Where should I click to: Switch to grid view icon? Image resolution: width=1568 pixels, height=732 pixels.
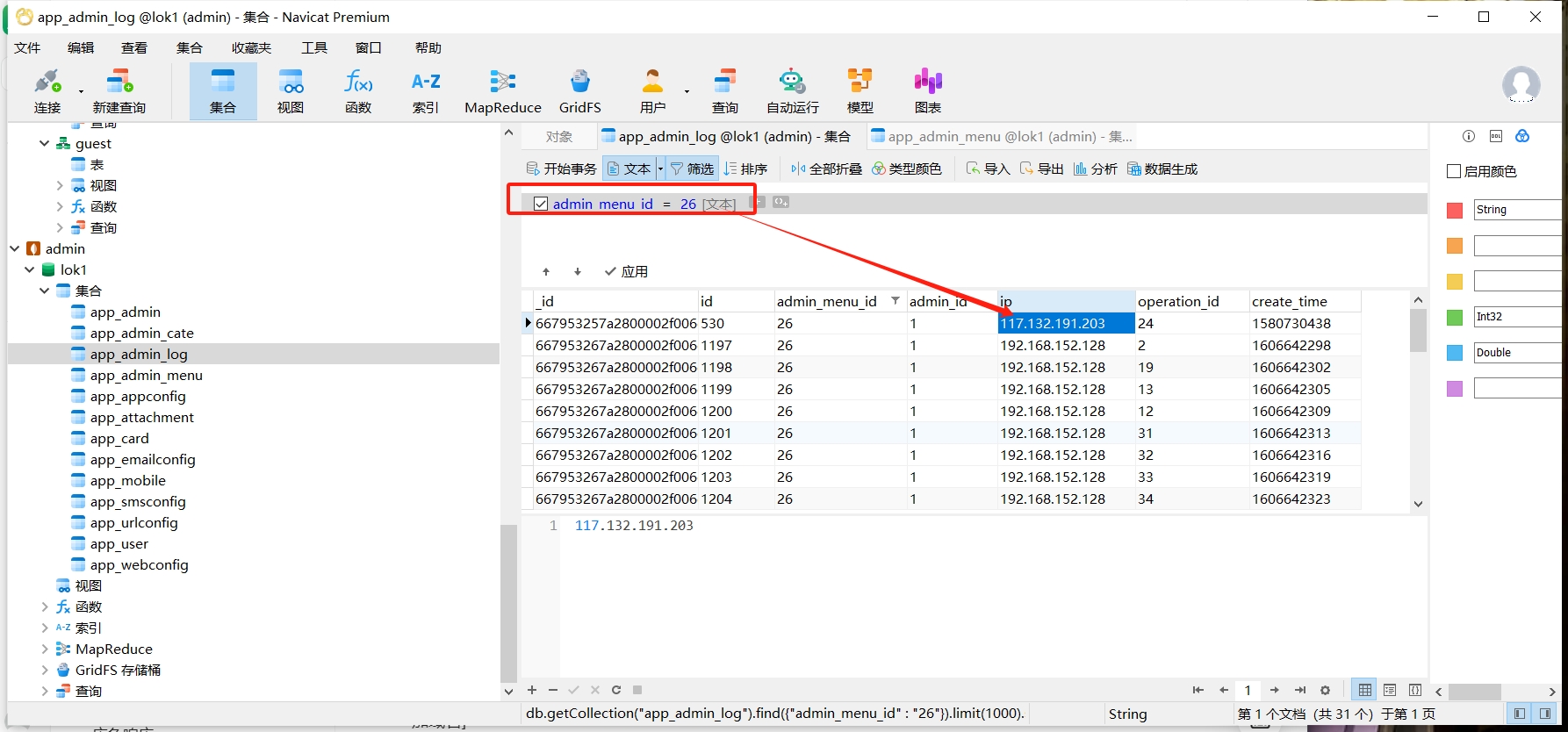(1364, 691)
